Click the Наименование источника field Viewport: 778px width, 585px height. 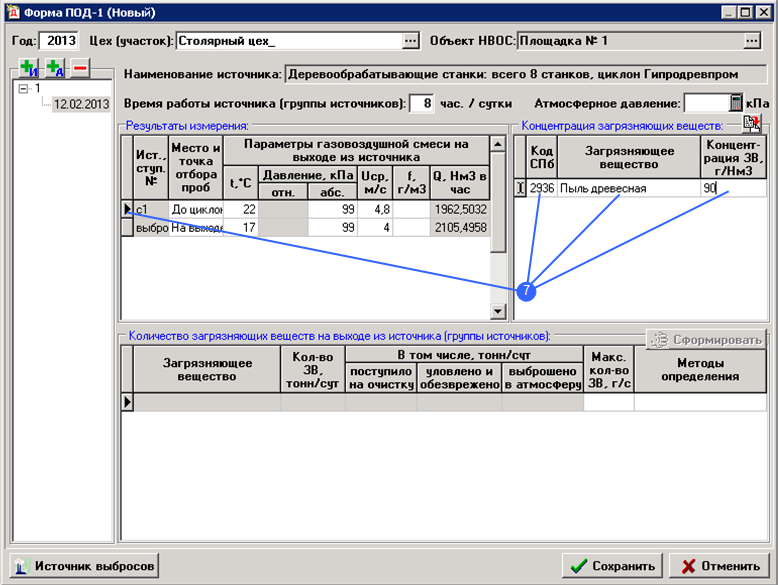coord(526,74)
